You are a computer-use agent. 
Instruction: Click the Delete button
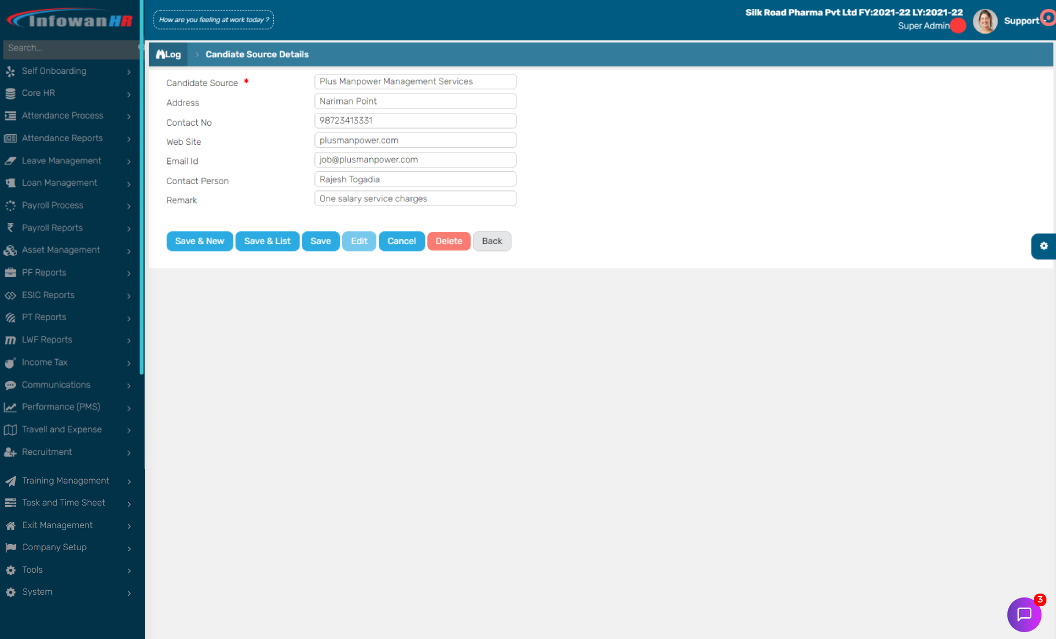448,241
